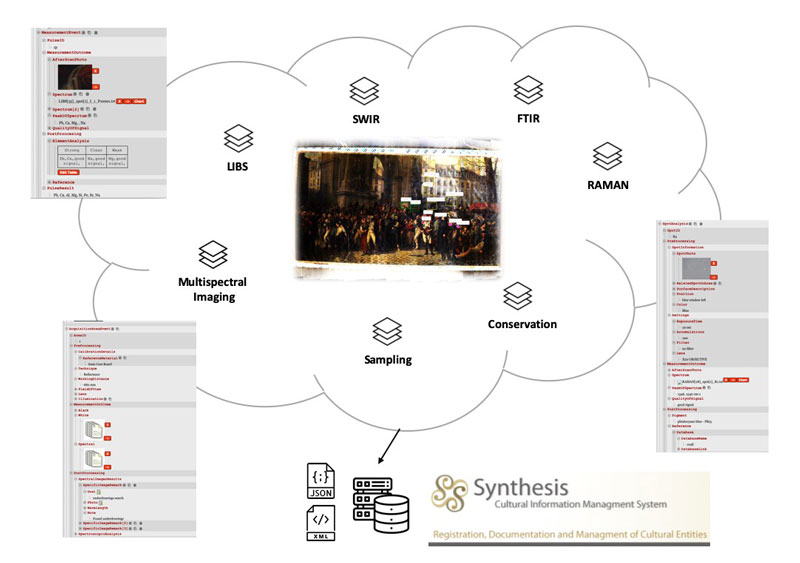
Task: Click red delete icon beside SpotPhoto thumbnail
Action: (714, 263)
